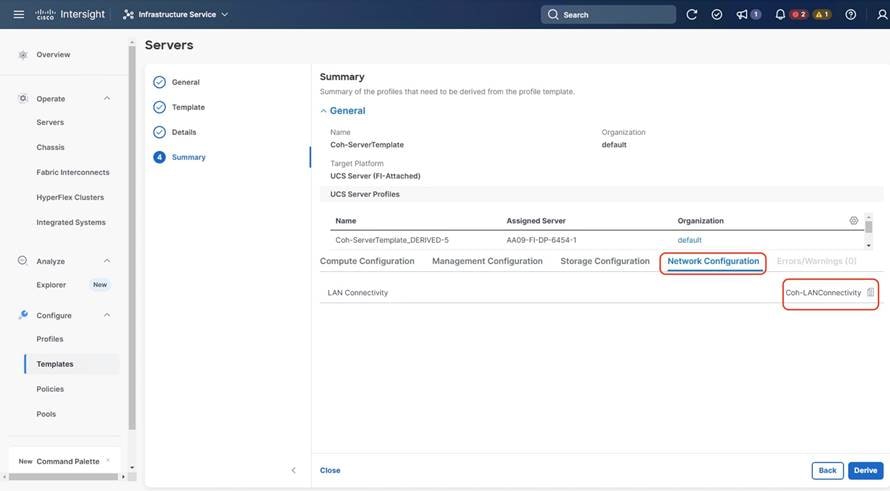Open Integrated Systems in sidebar

71,222
